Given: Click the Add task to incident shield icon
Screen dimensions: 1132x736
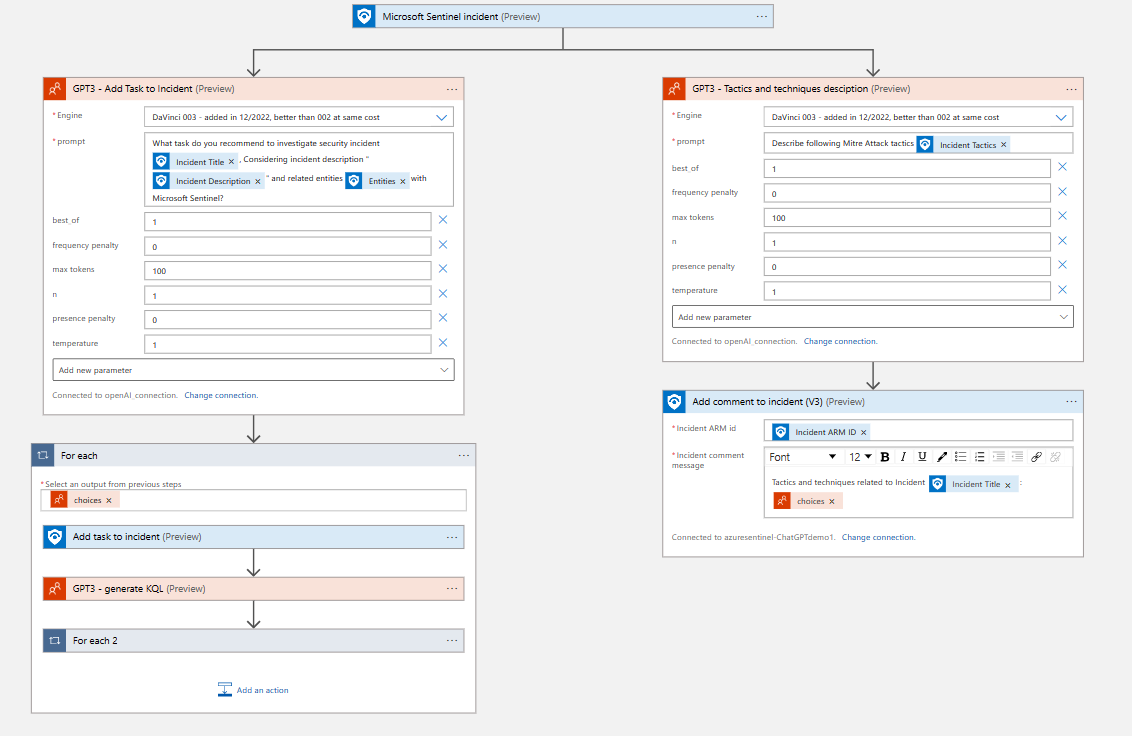Looking at the screenshot, I should [x=55, y=537].
